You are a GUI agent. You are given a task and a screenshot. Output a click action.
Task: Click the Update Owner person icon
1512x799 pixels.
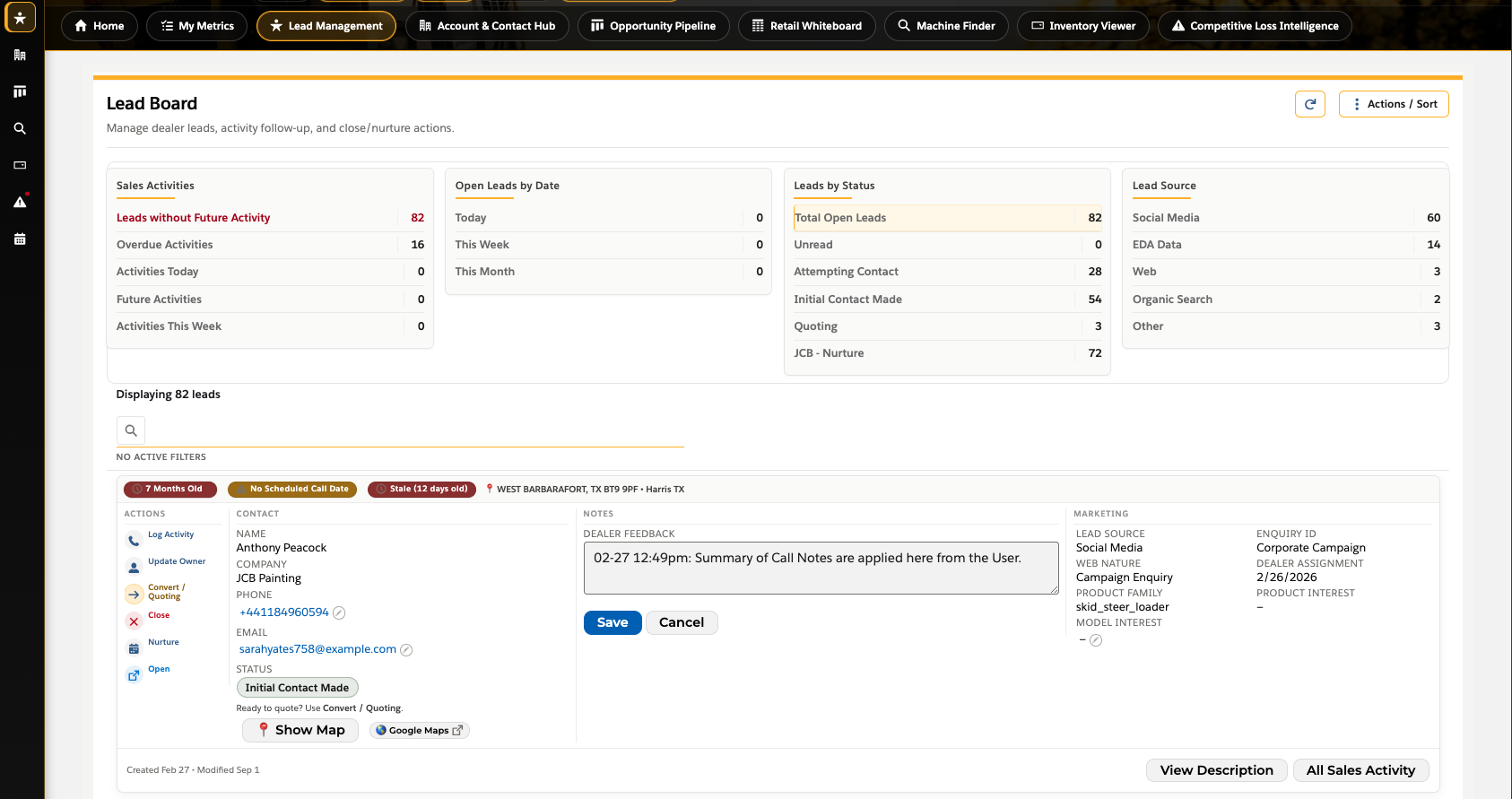pos(134,567)
